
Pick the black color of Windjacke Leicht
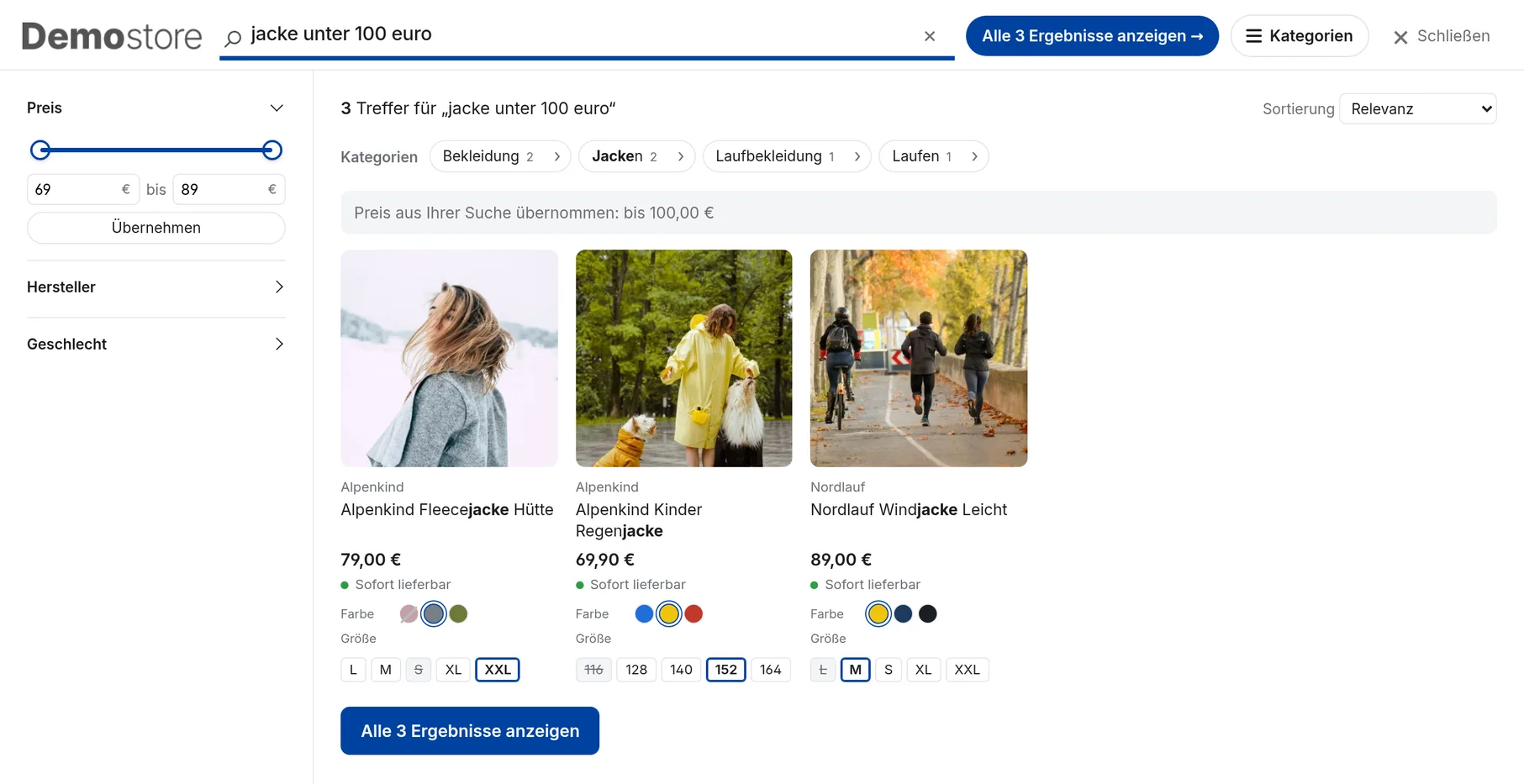click(928, 614)
